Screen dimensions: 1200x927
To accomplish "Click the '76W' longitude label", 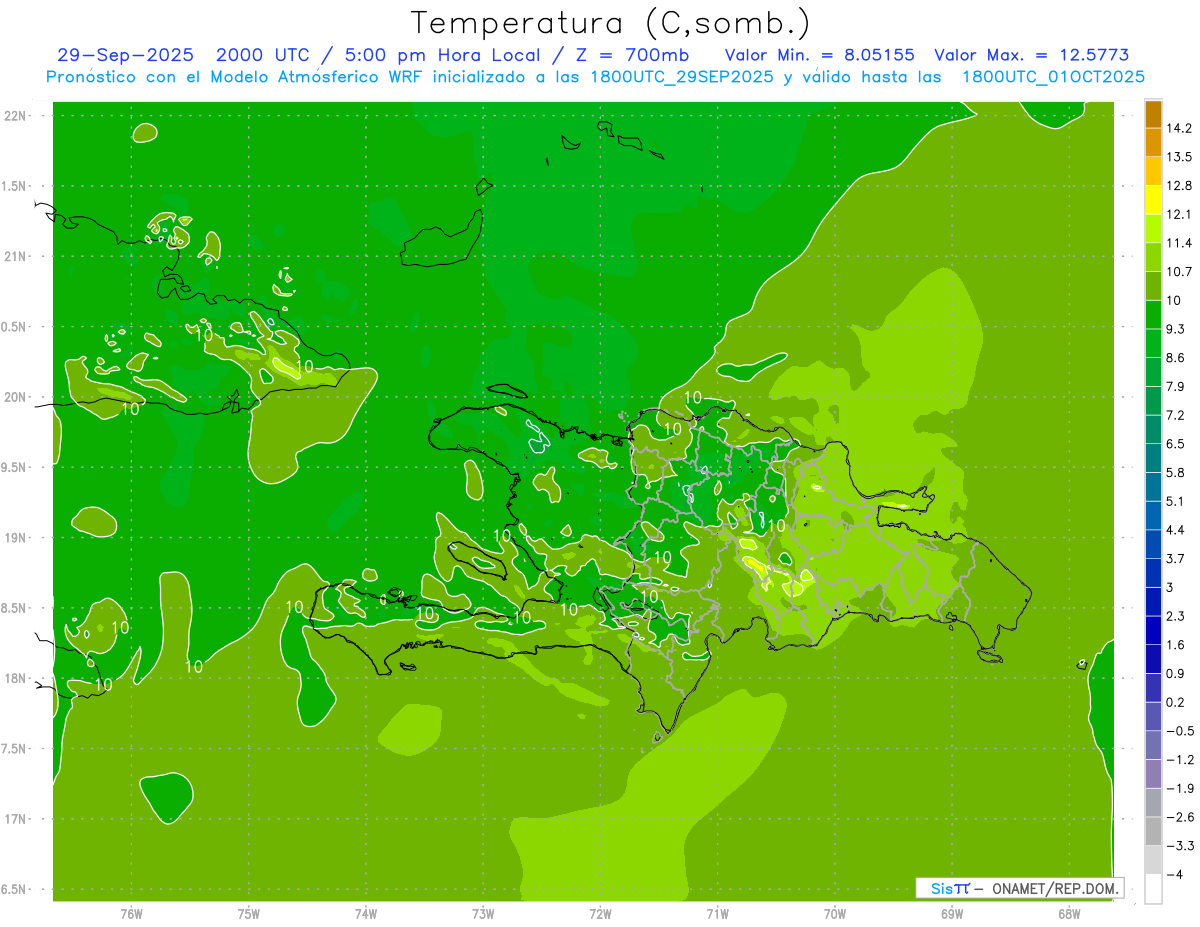I will coord(131,913).
